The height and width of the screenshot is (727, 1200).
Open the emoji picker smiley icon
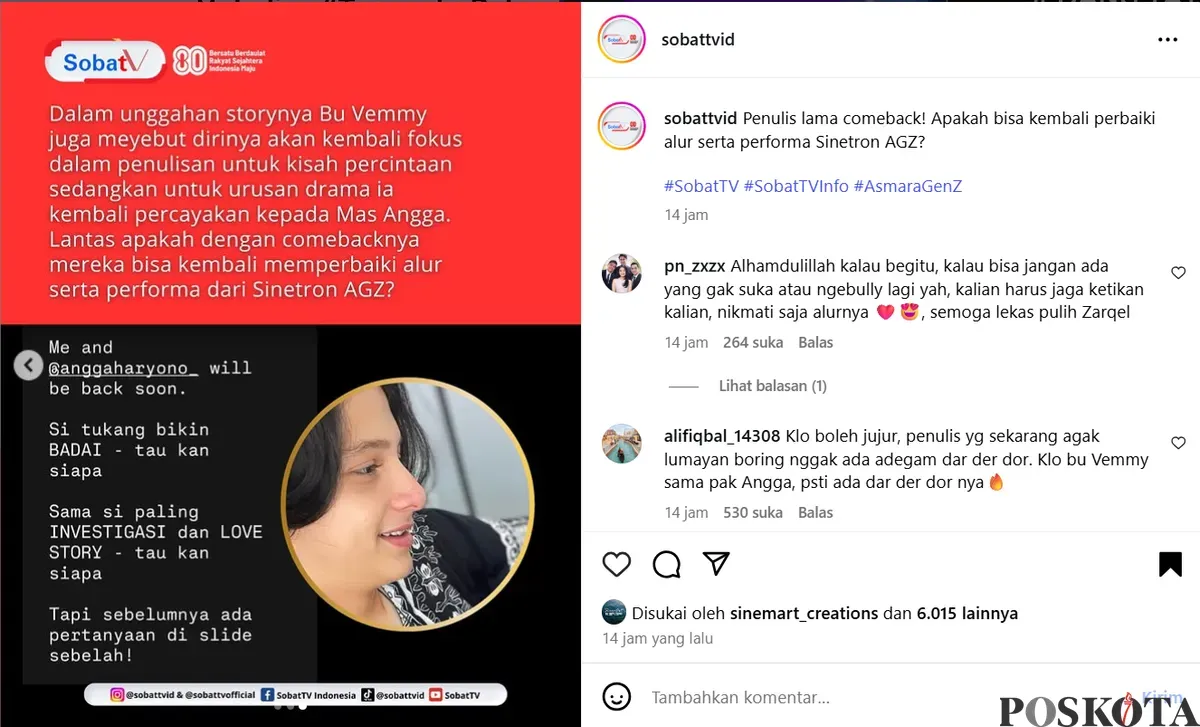coord(617,697)
